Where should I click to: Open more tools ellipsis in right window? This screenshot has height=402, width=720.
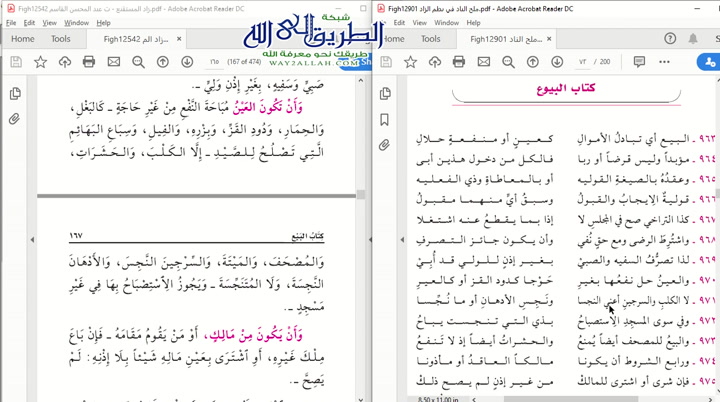(664, 62)
